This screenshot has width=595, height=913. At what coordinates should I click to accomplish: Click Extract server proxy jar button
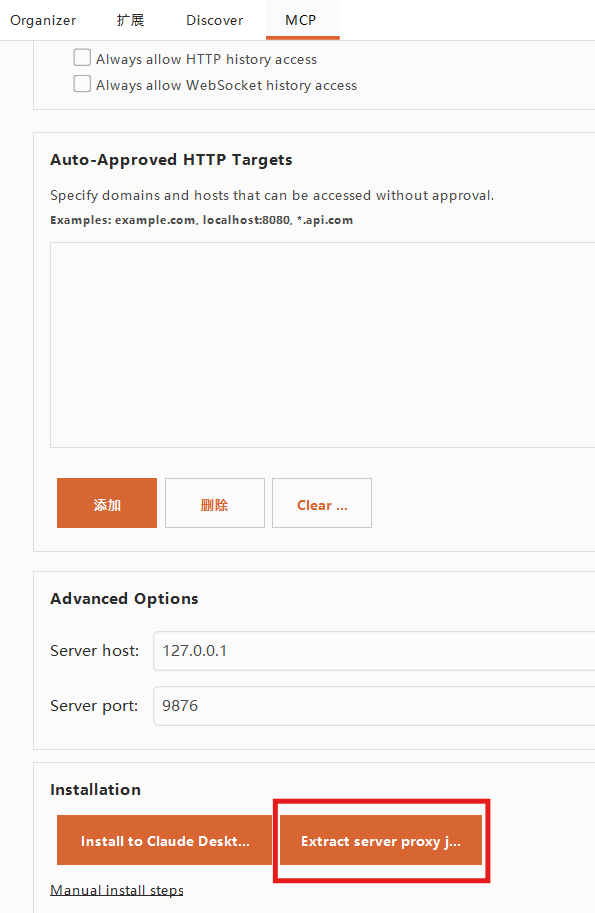coord(381,840)
